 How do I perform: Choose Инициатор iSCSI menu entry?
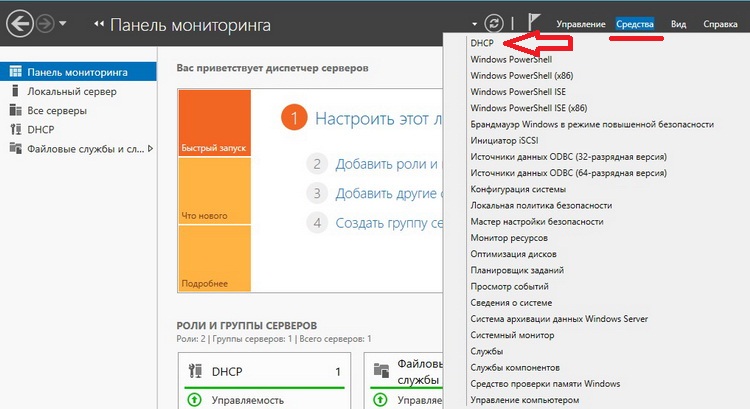(x=504, y=141)
